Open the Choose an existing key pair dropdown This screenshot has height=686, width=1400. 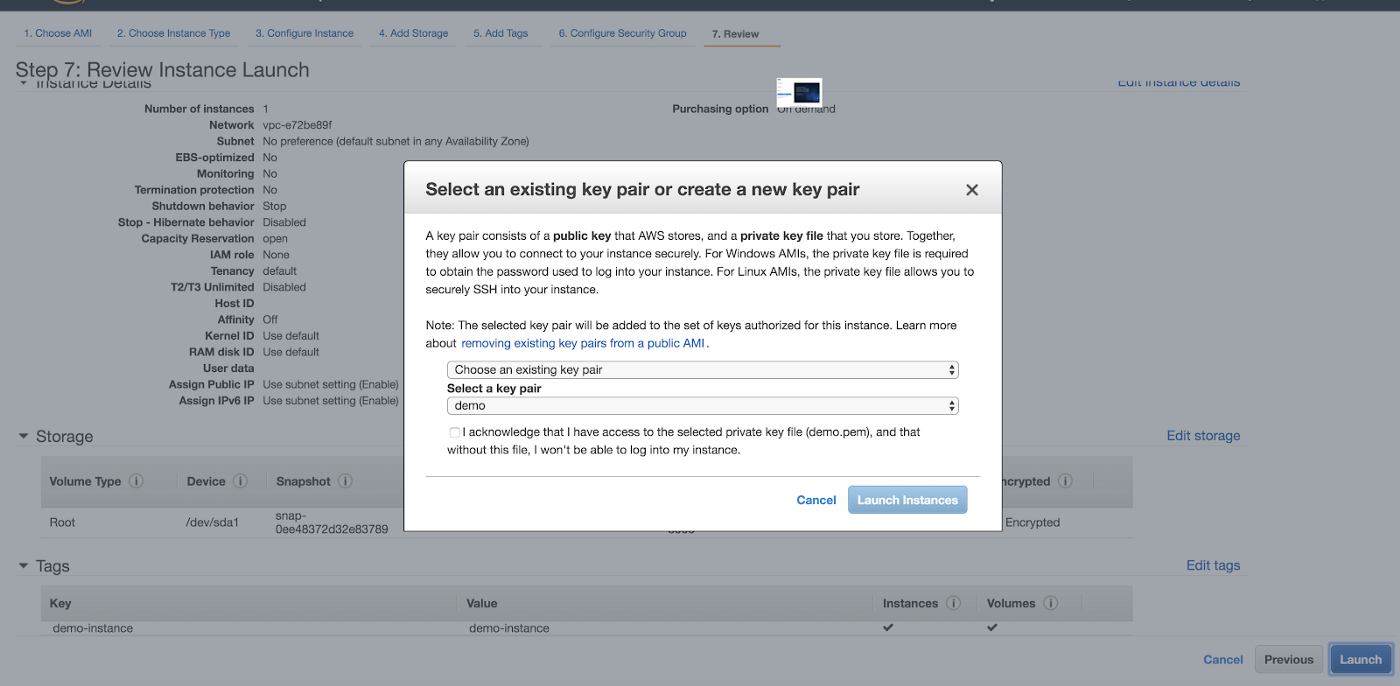[x=702, y=370]
